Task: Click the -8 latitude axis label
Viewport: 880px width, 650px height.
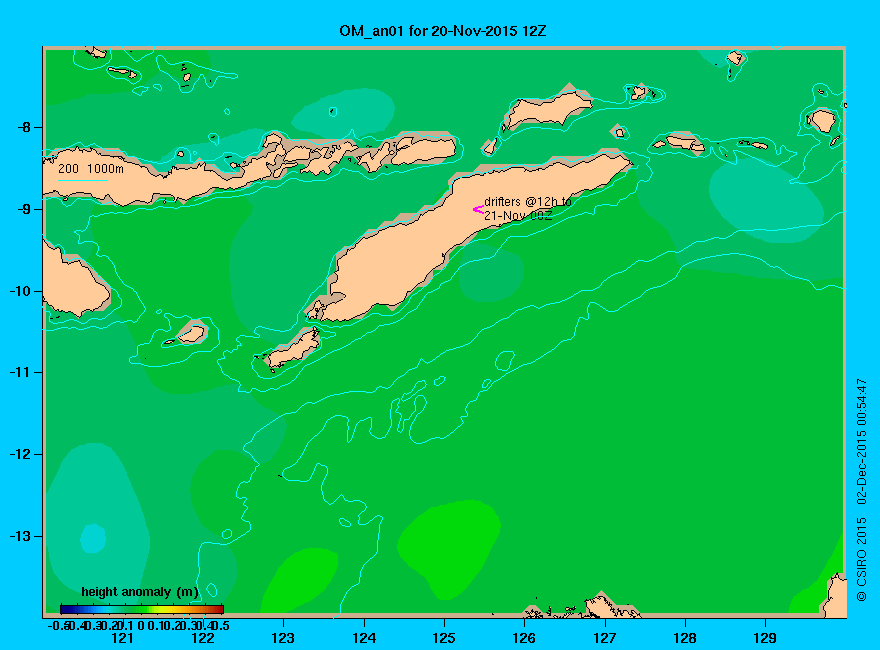Action: coord(24,127)
